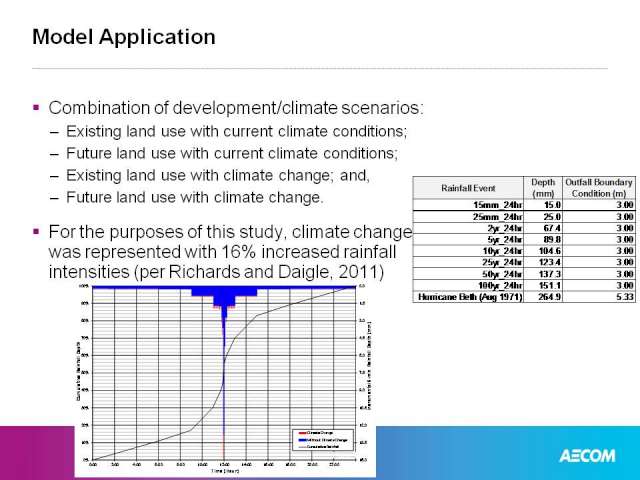Click blue 'Without Climate Change' legend swatch
640x480 pixels.
point(302,440)
